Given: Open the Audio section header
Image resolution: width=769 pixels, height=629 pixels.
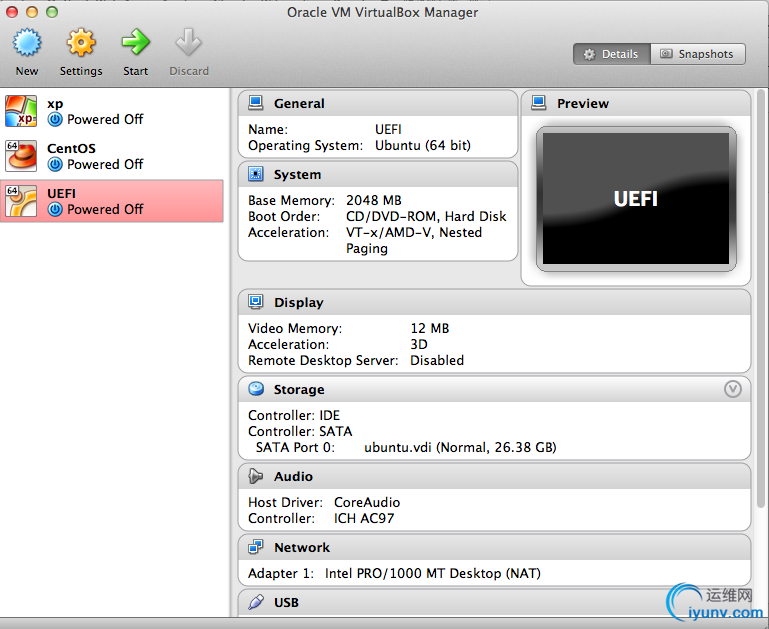Looking at the screenshot, I should click(494, 477).
